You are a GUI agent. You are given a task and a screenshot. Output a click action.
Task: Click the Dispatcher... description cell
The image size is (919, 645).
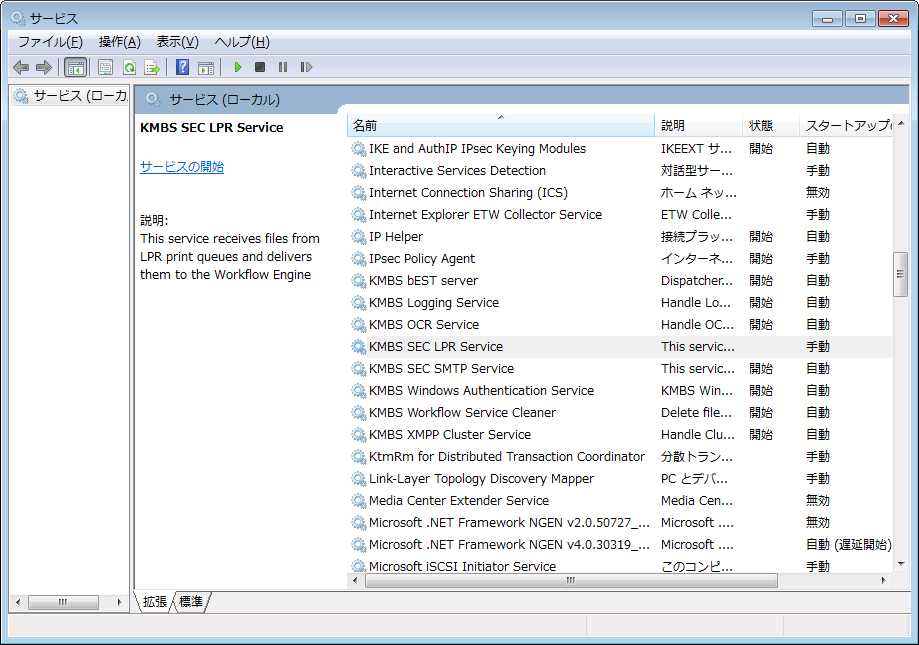click(x=697, y=281)
